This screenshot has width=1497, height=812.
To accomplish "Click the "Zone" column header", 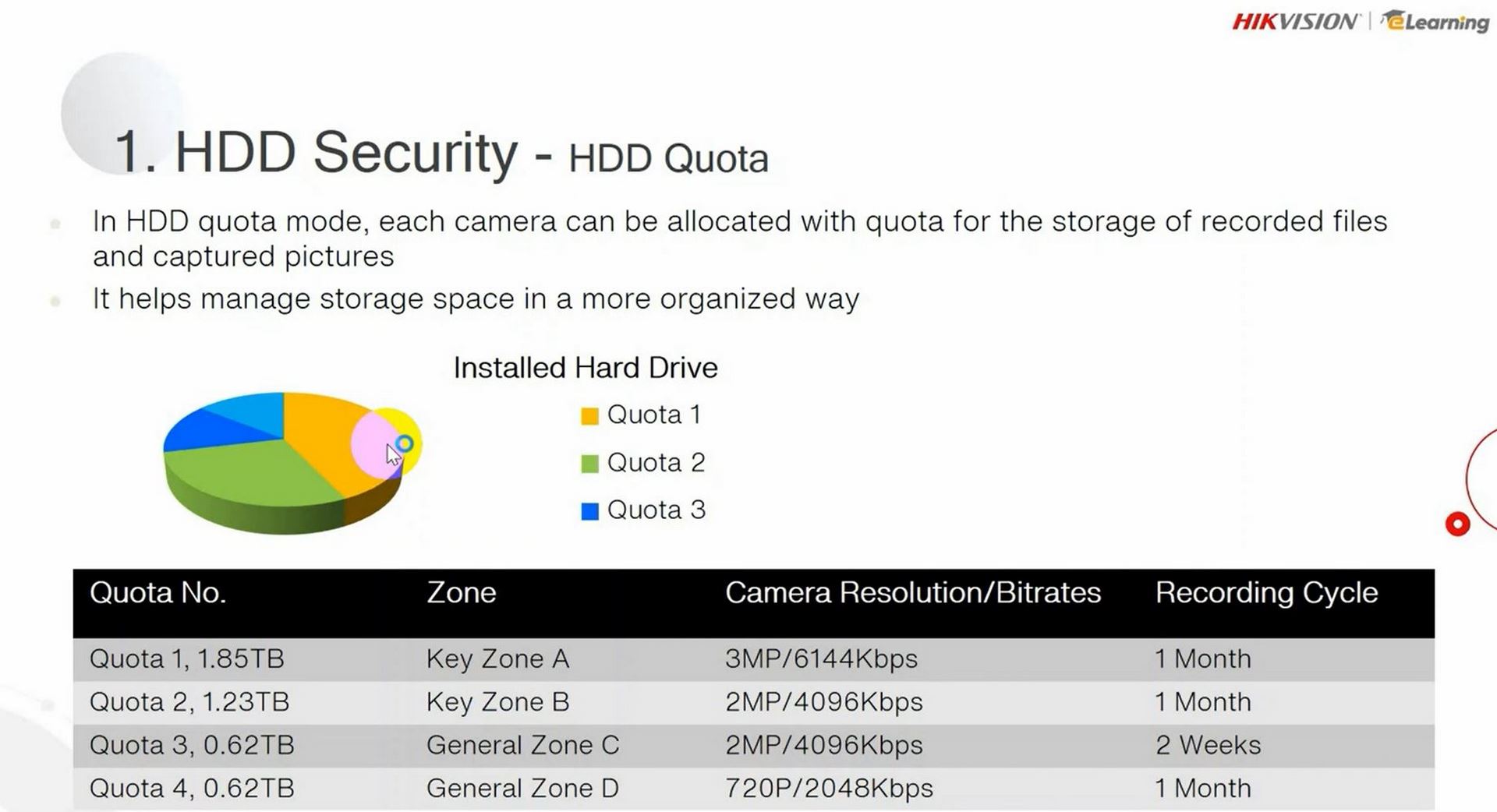I will [x=461, y=593].
